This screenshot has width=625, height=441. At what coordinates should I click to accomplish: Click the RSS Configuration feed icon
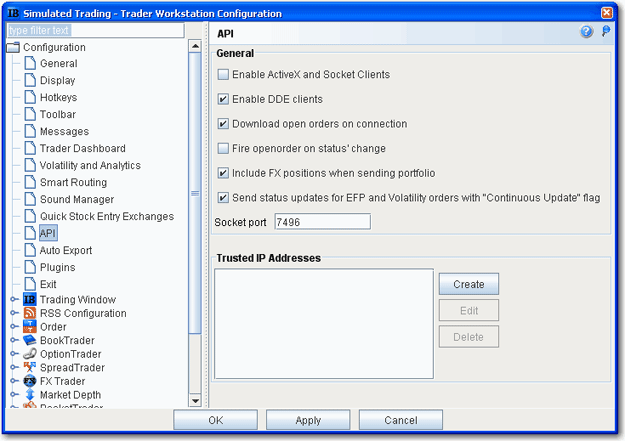tap(30, 313)
